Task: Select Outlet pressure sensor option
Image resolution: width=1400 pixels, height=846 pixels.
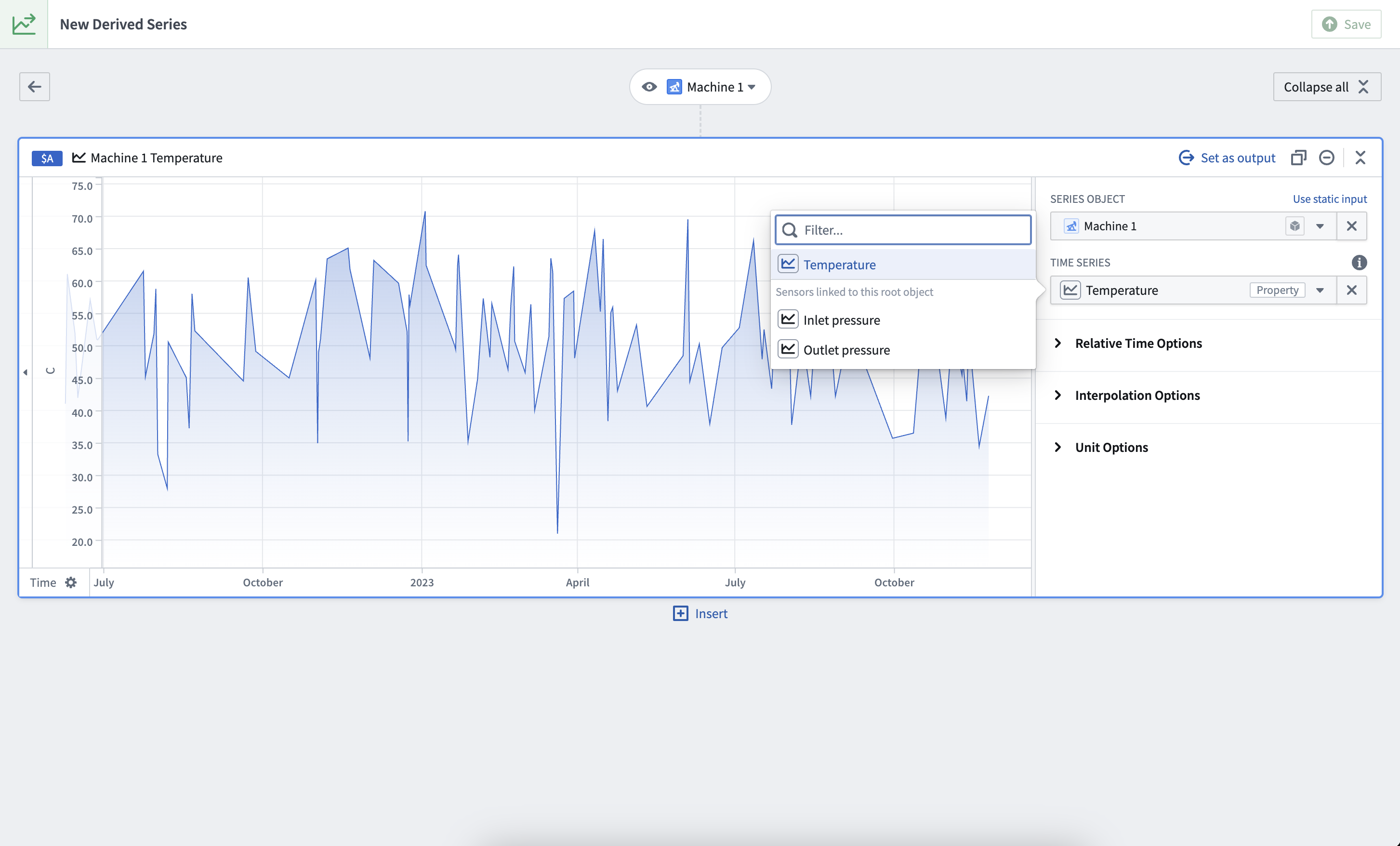Action: pyautogui.click(x=903, y=349)
